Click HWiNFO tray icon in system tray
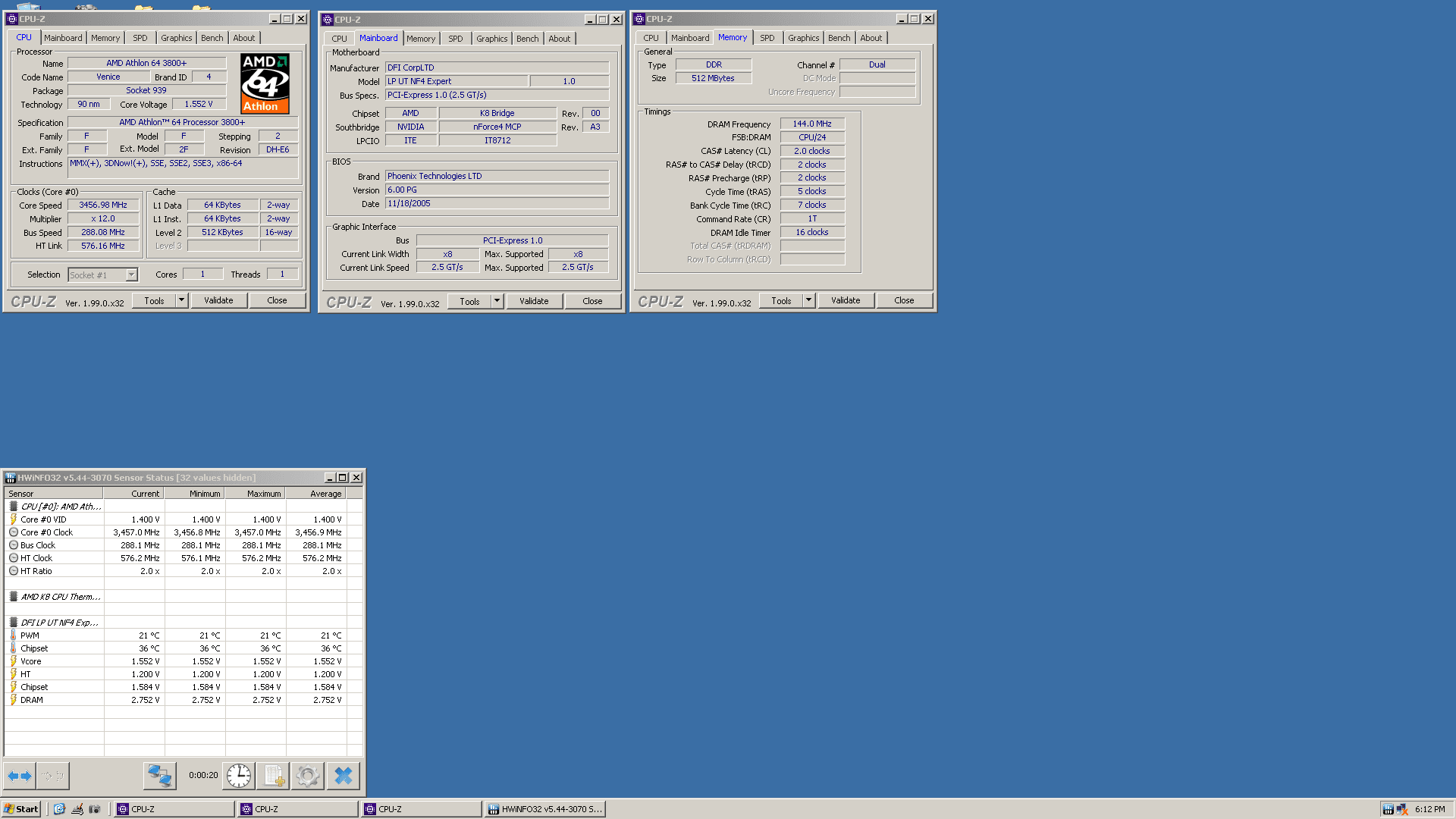 point(1388,809)
